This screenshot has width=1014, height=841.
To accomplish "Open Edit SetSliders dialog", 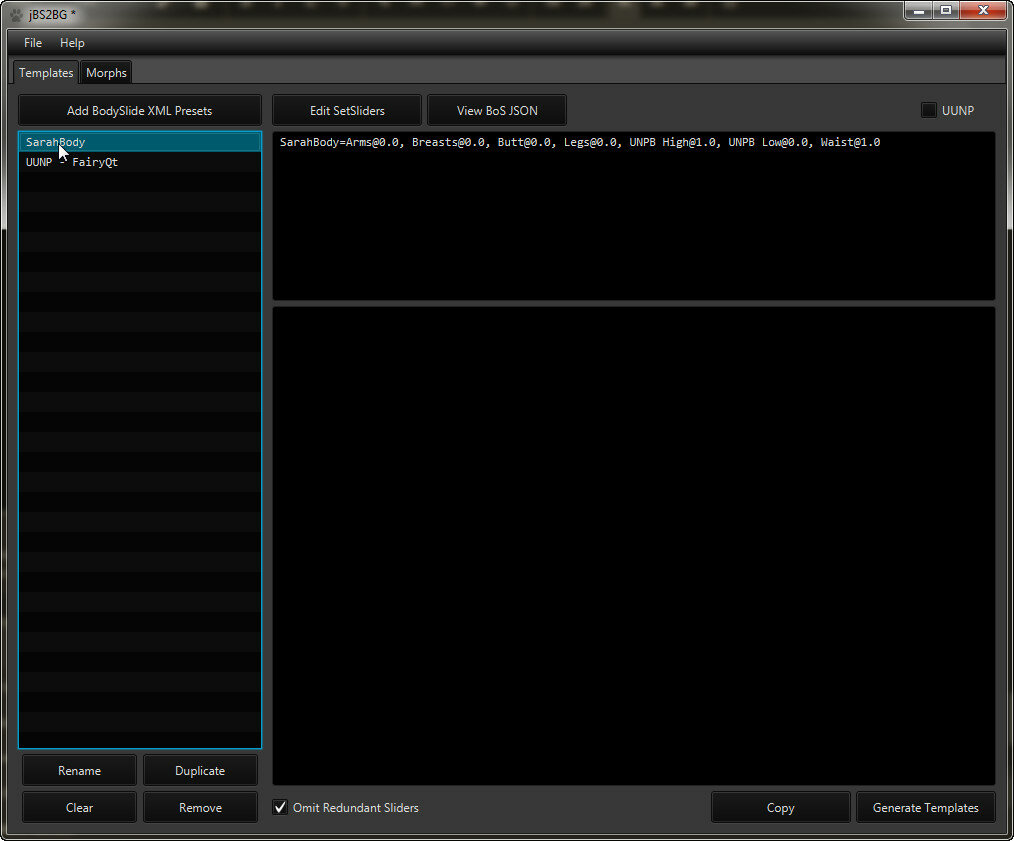I will (347, 111).
